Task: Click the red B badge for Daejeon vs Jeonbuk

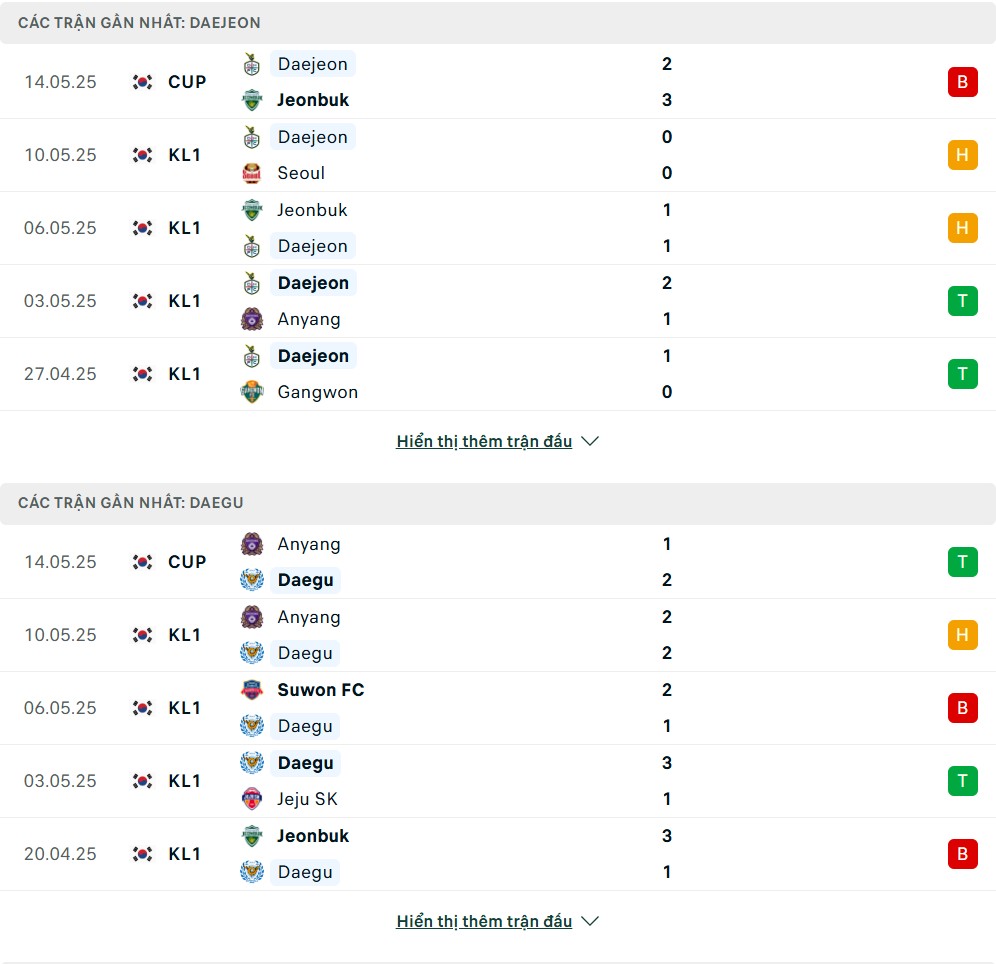Action: [x=962, y=82]
